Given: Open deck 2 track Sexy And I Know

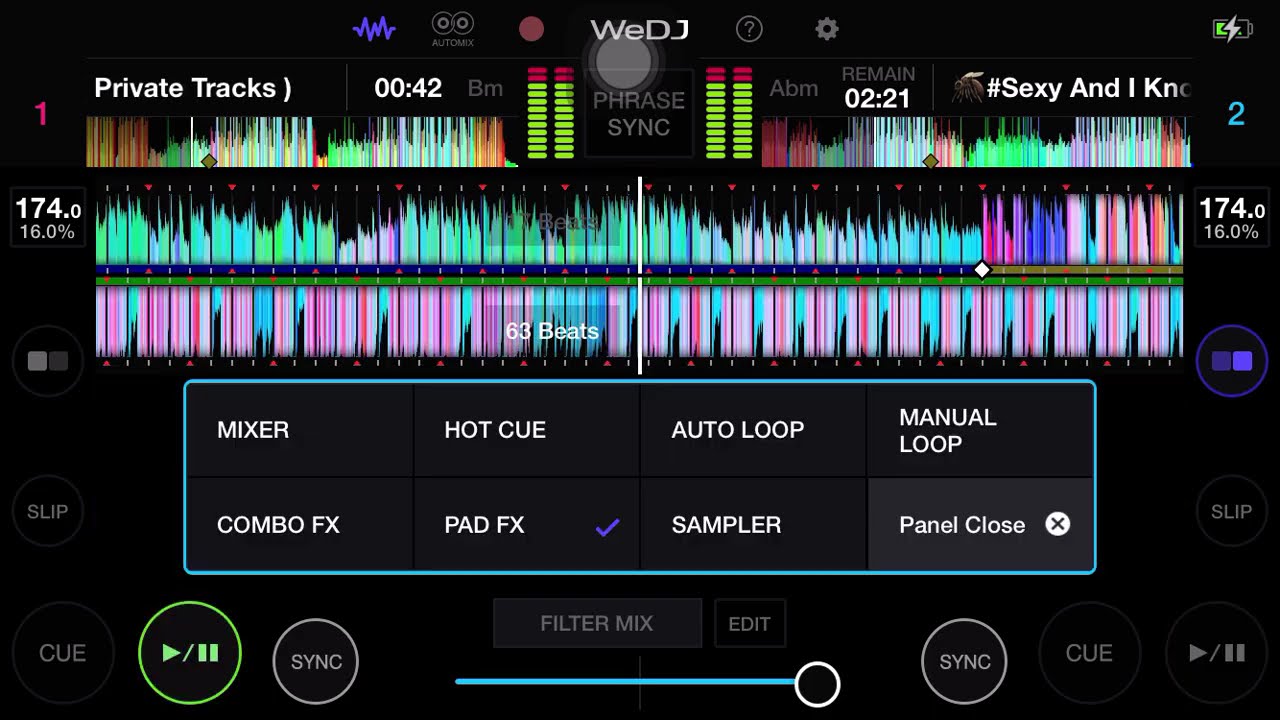Looking at the screenshot, I should click(x=1088, y=88).
